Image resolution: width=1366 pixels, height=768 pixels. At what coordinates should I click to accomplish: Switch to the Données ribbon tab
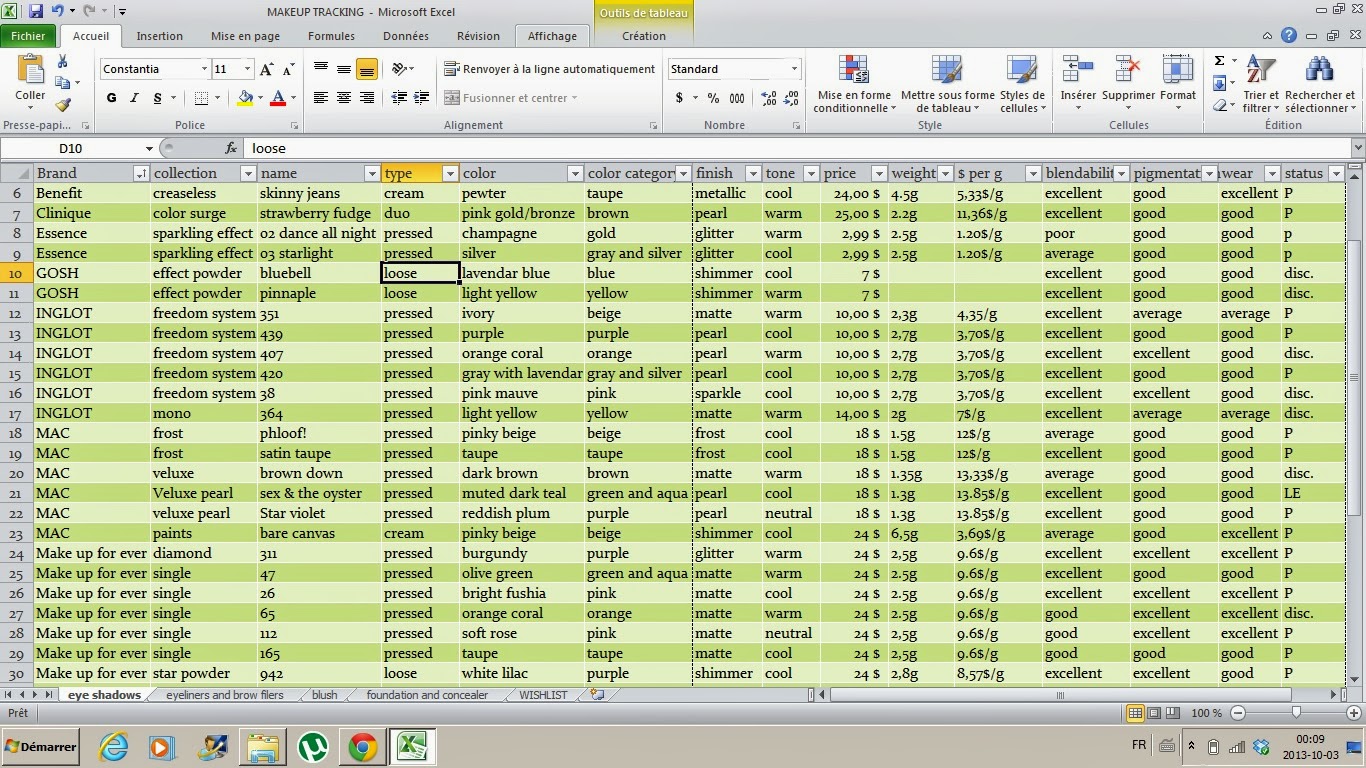pyautogui.click(x=406, y=36)
